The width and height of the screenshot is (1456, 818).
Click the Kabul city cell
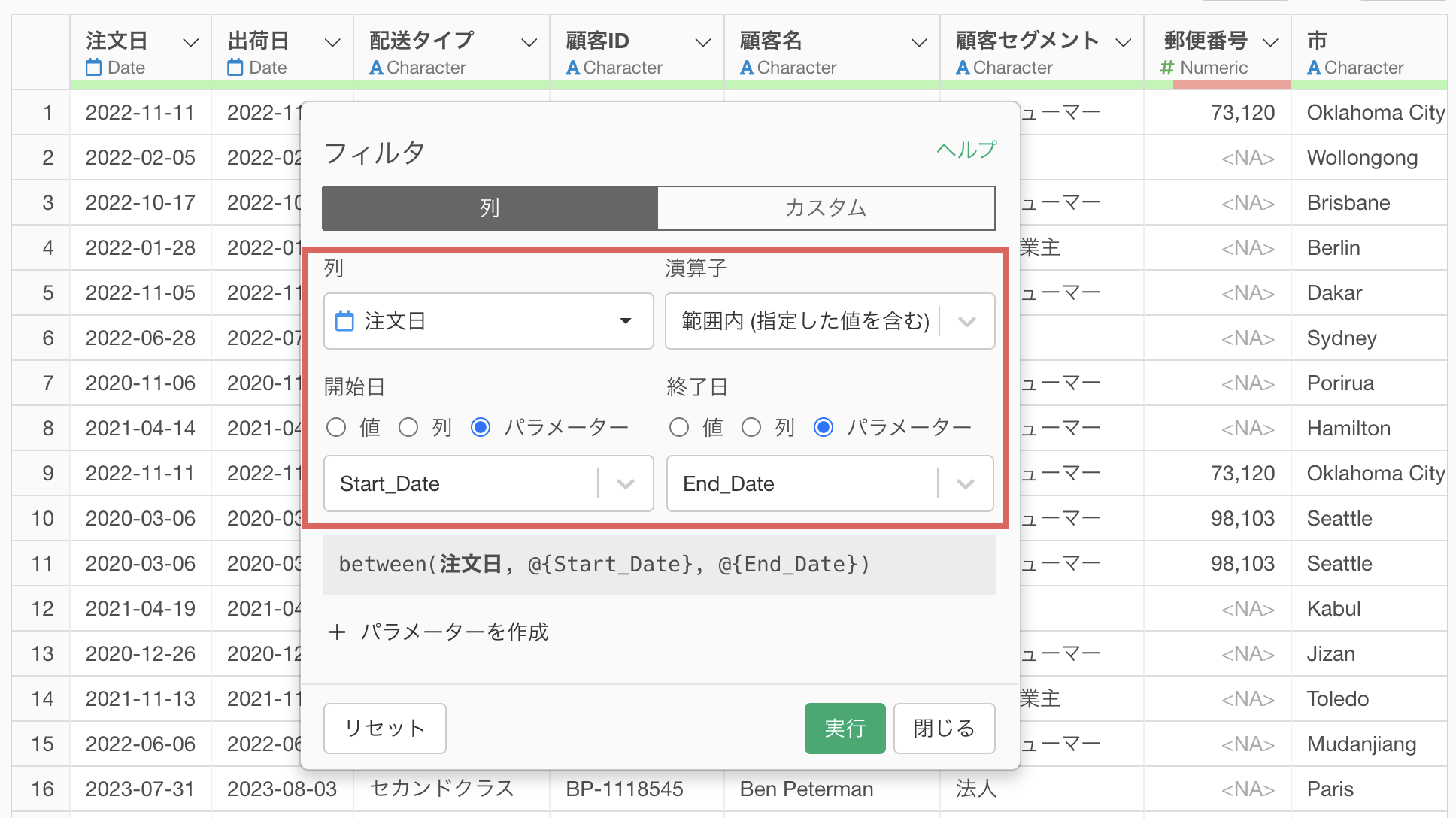point(1369,609)
